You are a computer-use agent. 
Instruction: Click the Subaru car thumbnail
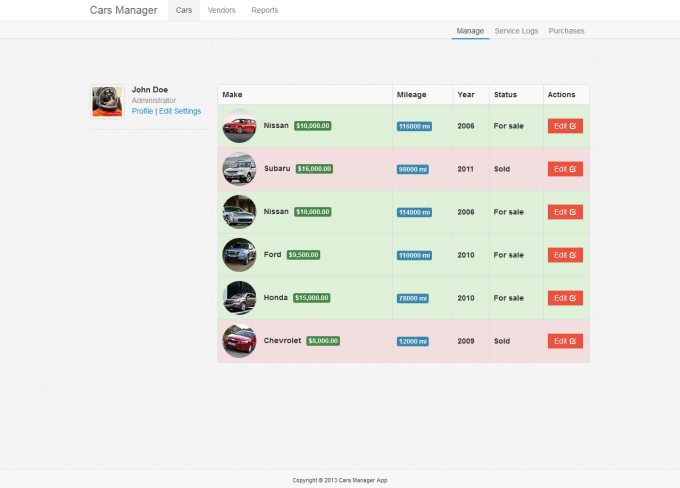239,169
